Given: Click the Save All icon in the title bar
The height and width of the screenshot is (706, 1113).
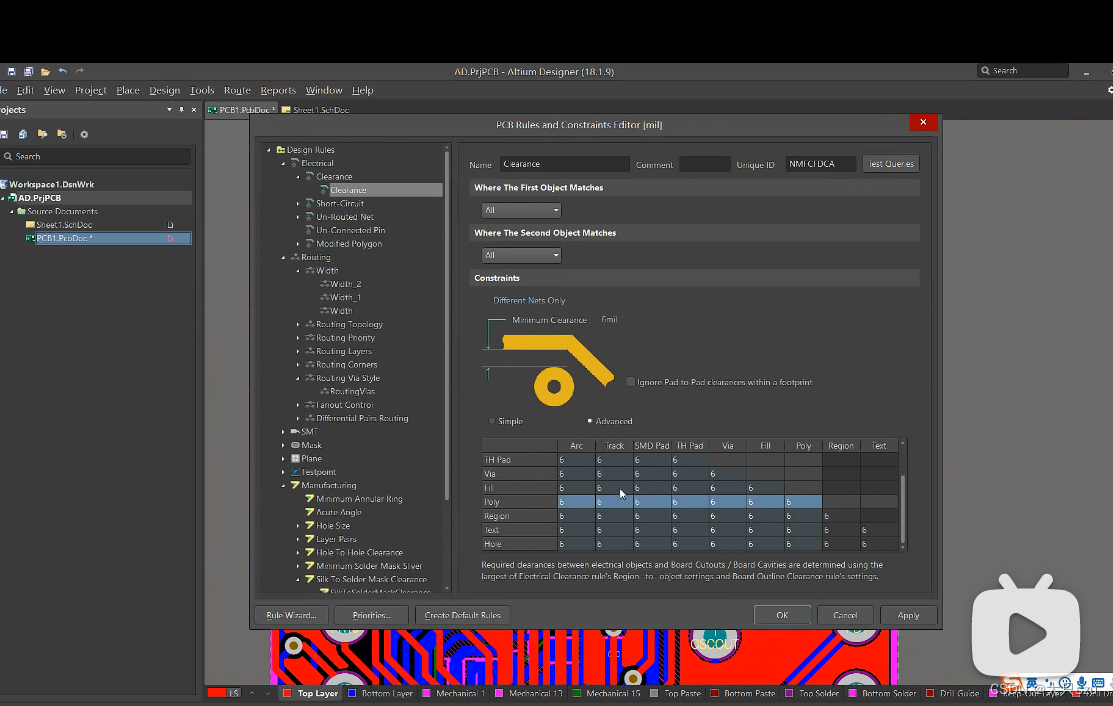Looking at the screenshot, I should tap(28, 72).
